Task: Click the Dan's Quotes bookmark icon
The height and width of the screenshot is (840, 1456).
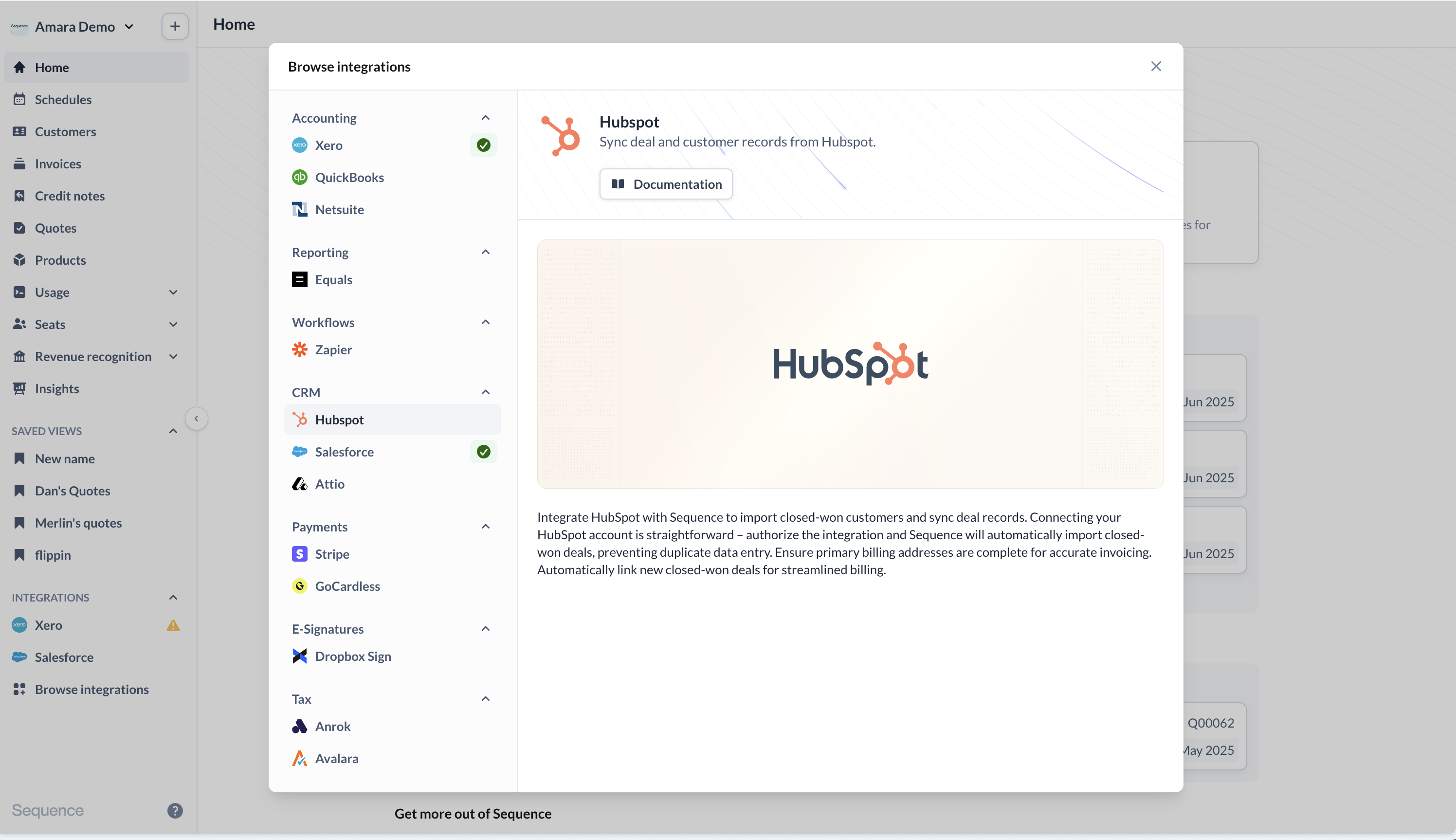Action: pos(19,491)
